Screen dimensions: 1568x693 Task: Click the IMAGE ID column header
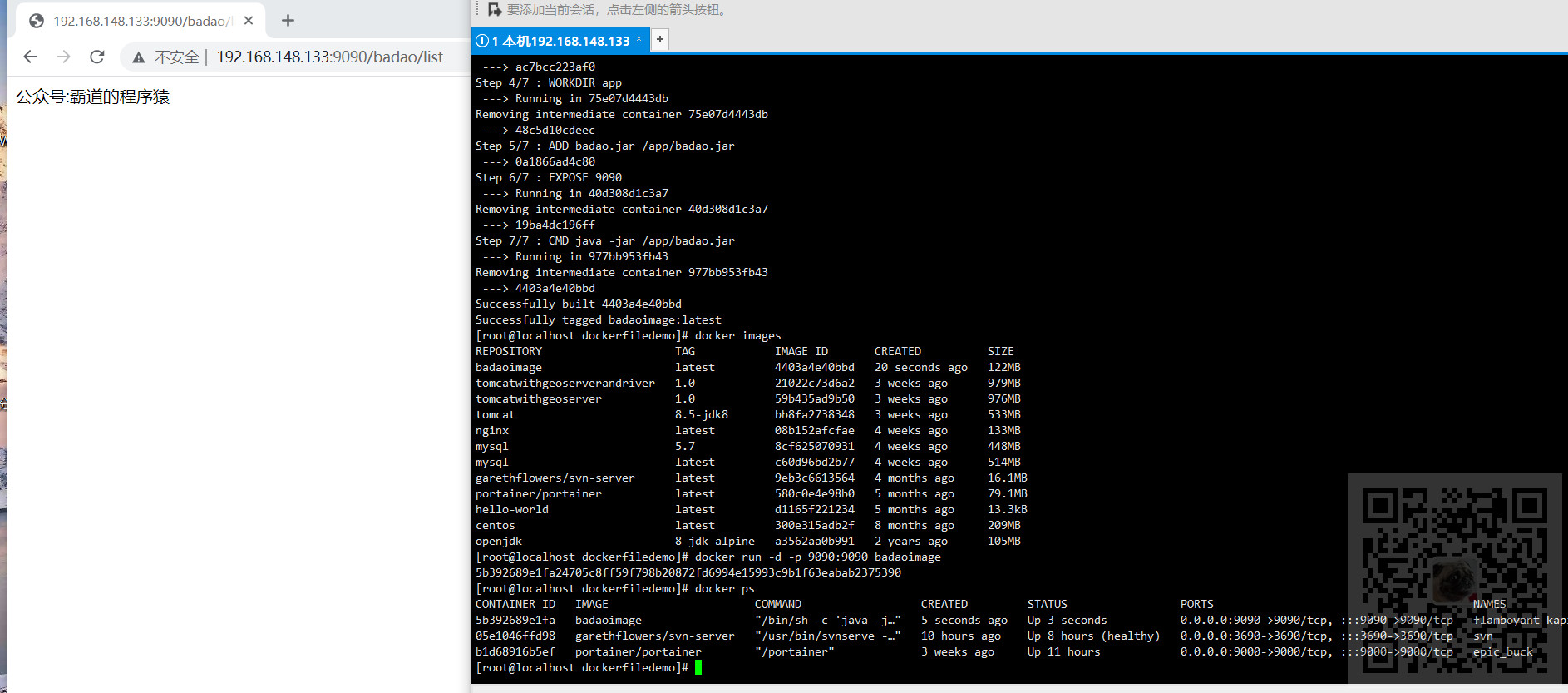(x=801, y=351)
